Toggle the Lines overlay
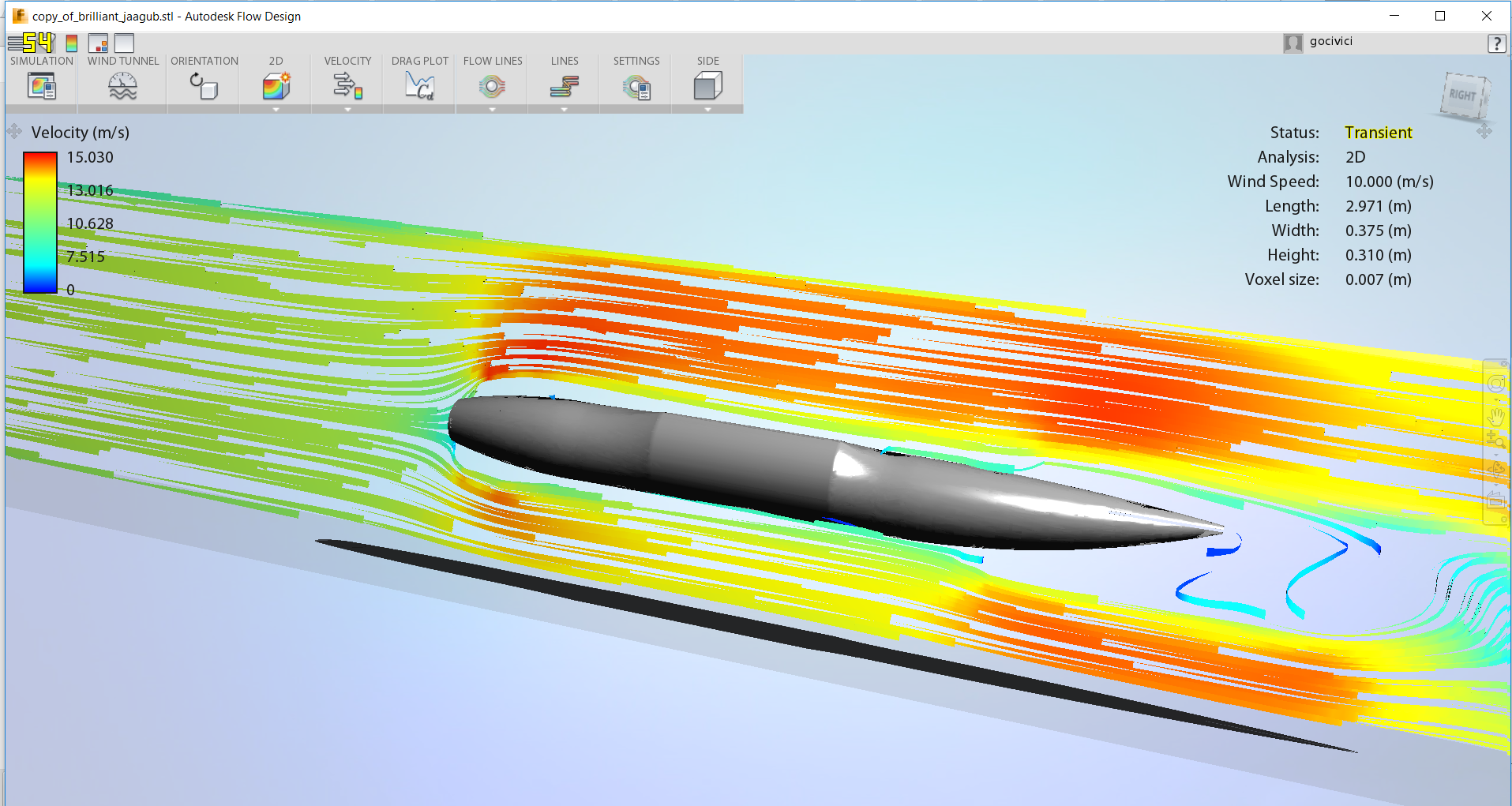This screenshot has height=806, width=1512. (x=563, y=85)
